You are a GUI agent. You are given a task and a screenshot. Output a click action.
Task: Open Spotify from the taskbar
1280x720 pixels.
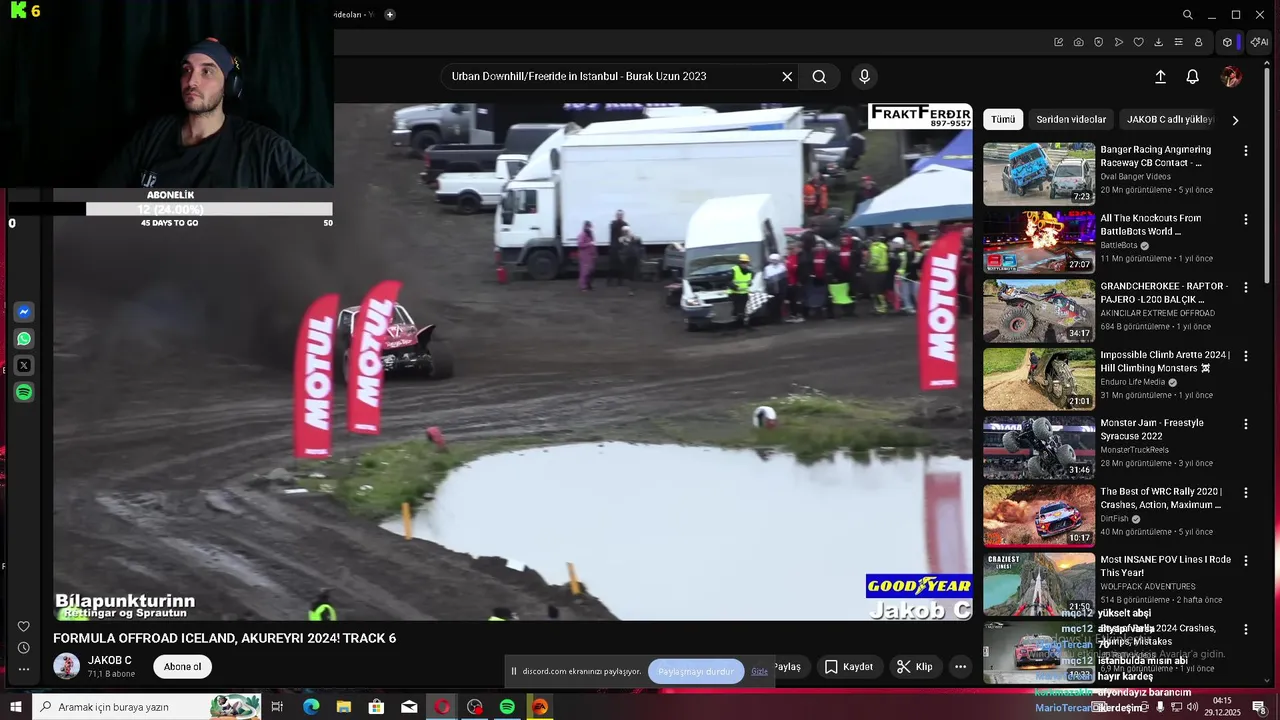507,707
